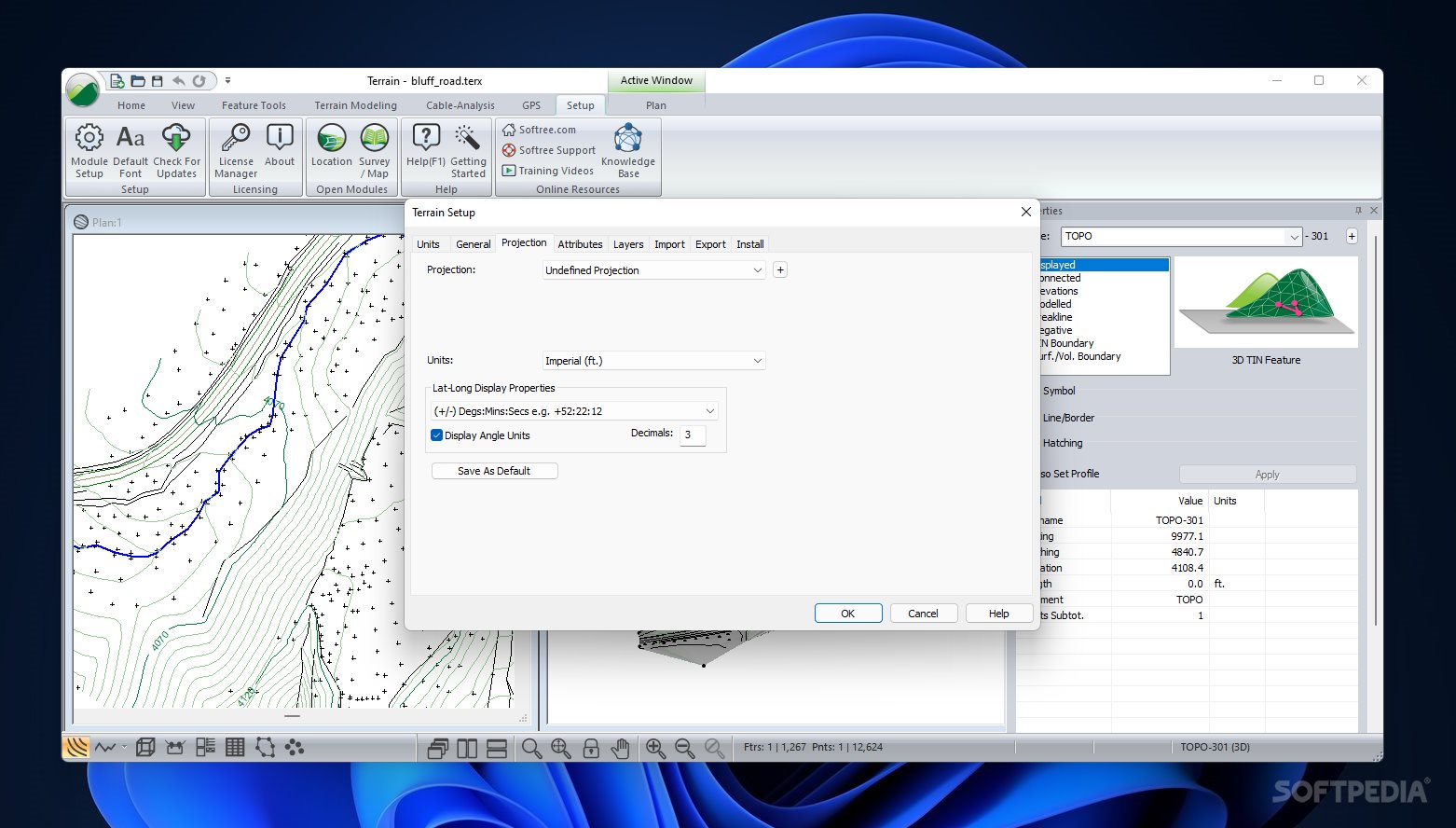
Task: Close the Terrain Setup dialog
Action: (x=1025, y=212)
